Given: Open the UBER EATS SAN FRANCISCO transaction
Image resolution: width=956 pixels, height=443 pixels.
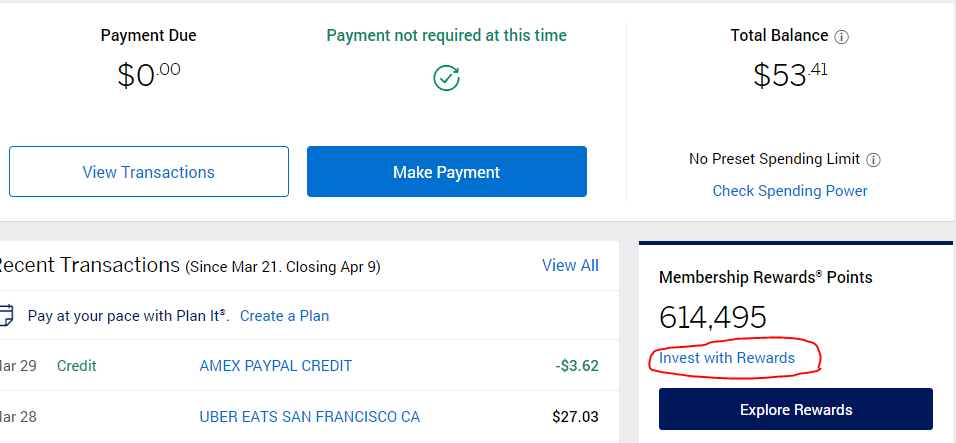Looking at the screenshot, I should coord(310,417).
